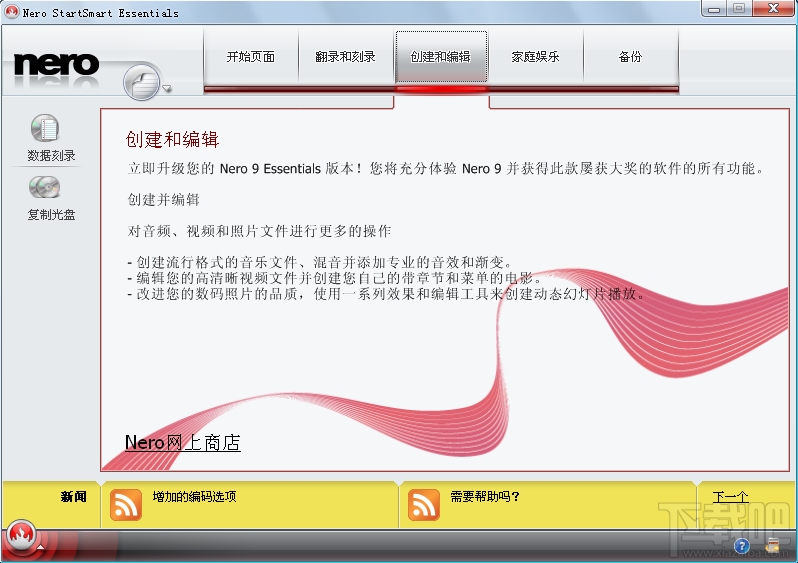Click the 创建和编辑 page heading
798x563 pixels.
click(172, 139)
